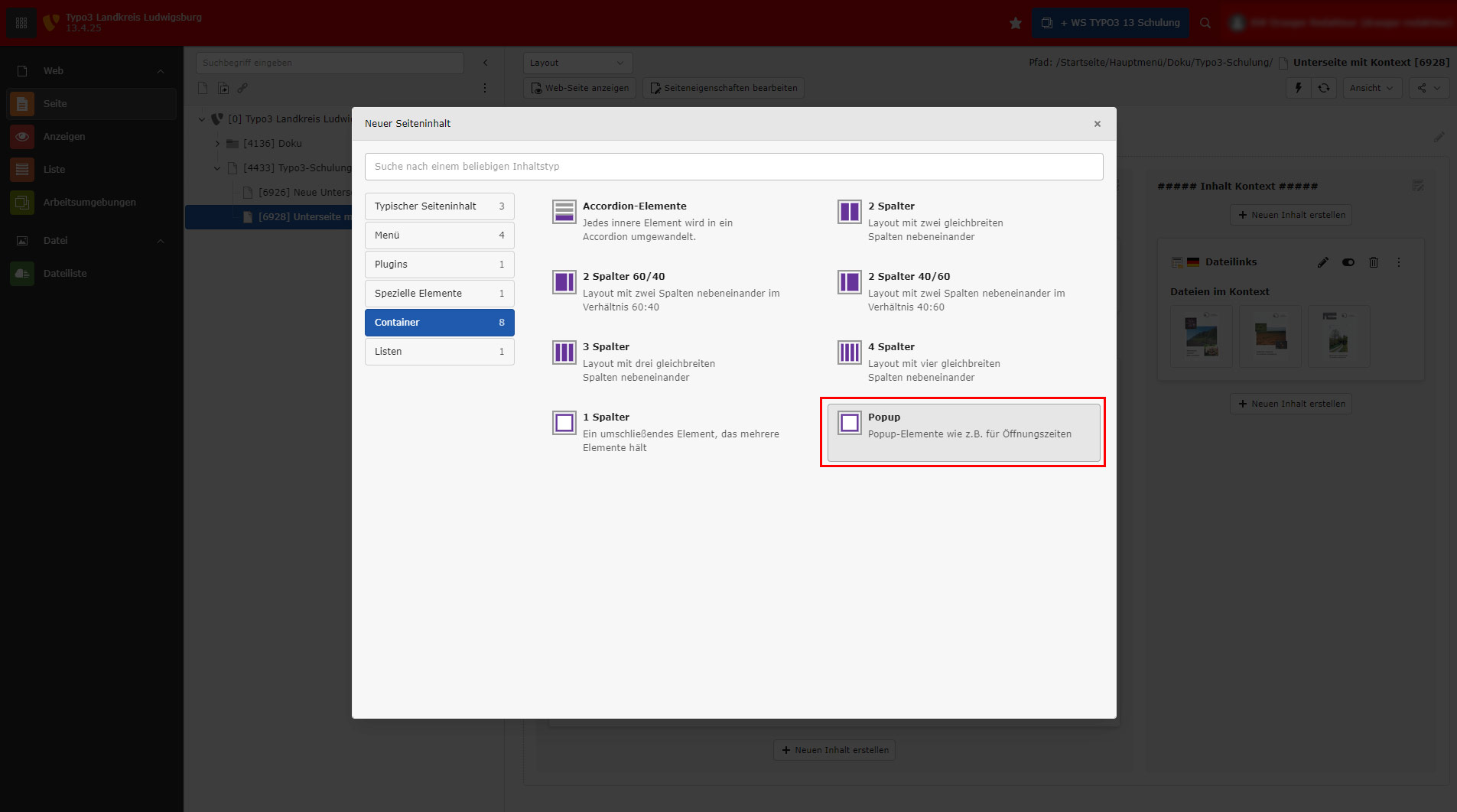Open the search magnifier in top bar

pos(1205,23)
